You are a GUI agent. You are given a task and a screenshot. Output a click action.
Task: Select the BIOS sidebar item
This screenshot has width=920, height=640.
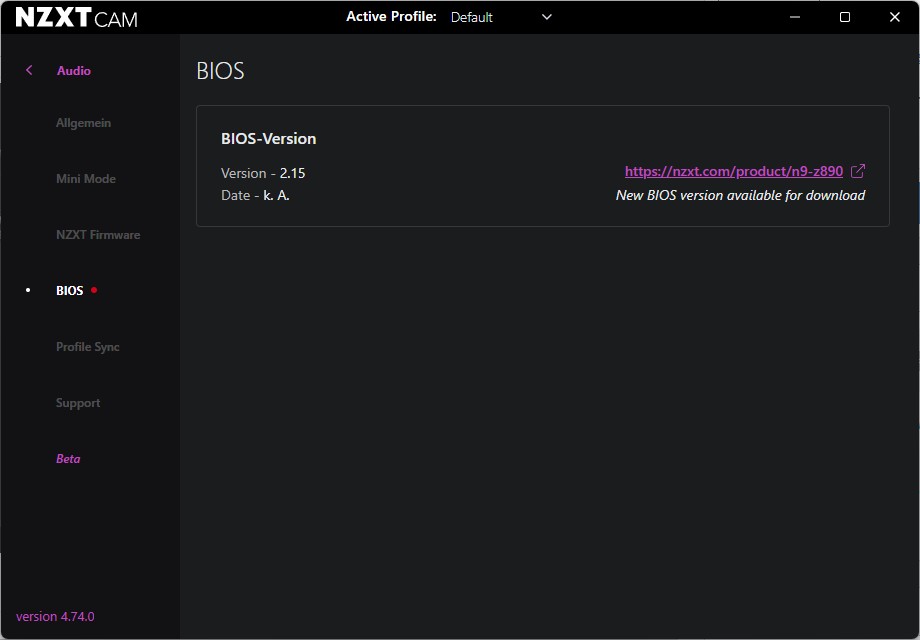click(x=70, y=291)
